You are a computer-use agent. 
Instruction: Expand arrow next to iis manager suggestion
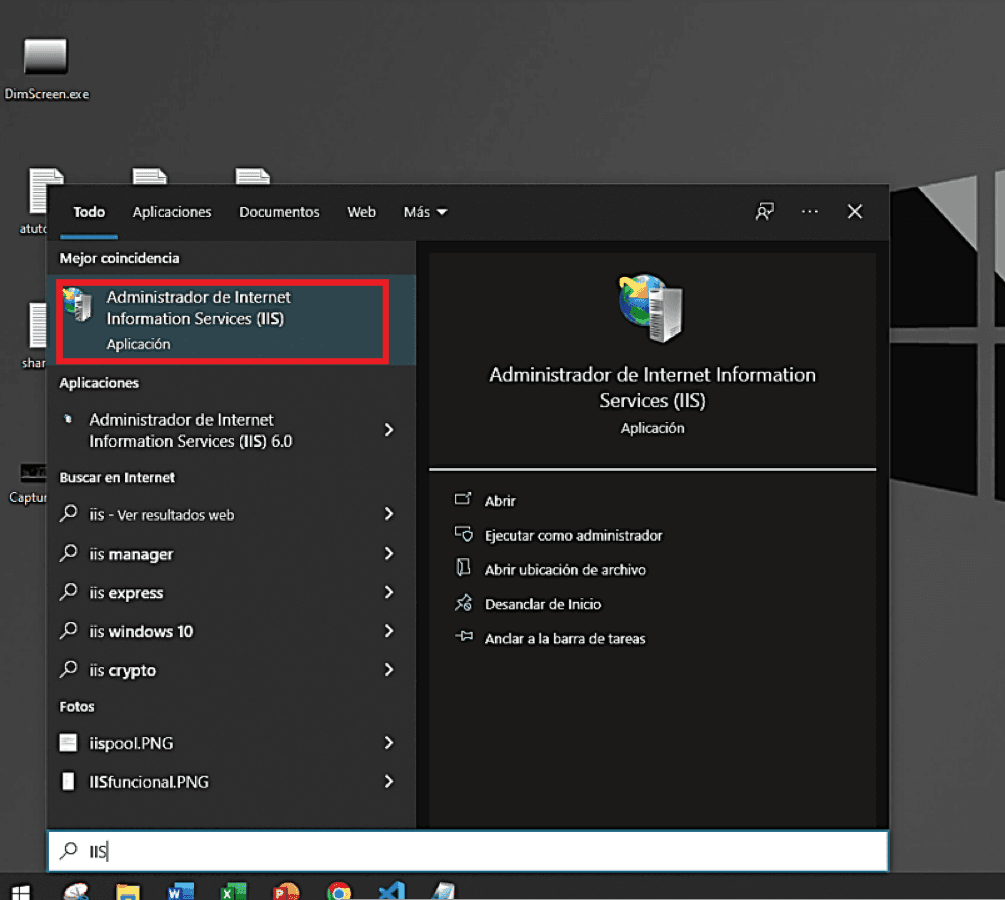389,554
